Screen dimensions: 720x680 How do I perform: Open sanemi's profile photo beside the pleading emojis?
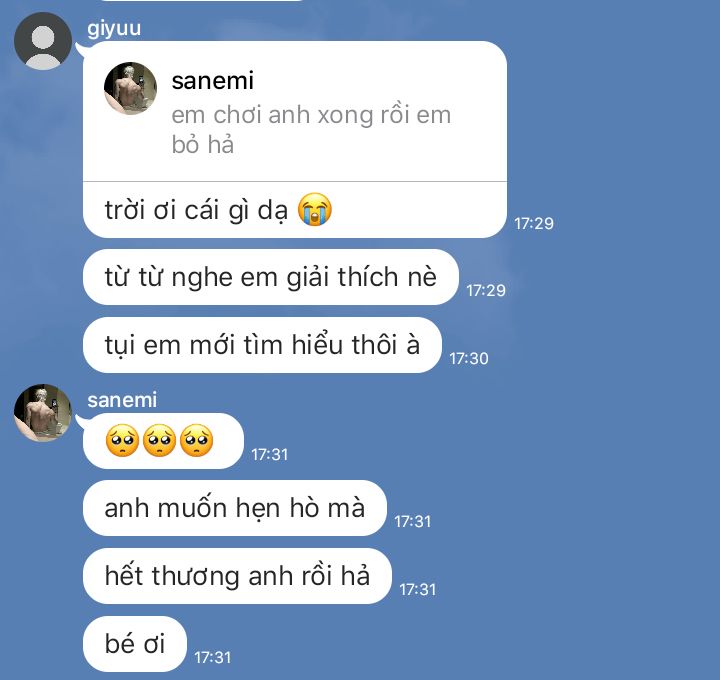(42, 412)
